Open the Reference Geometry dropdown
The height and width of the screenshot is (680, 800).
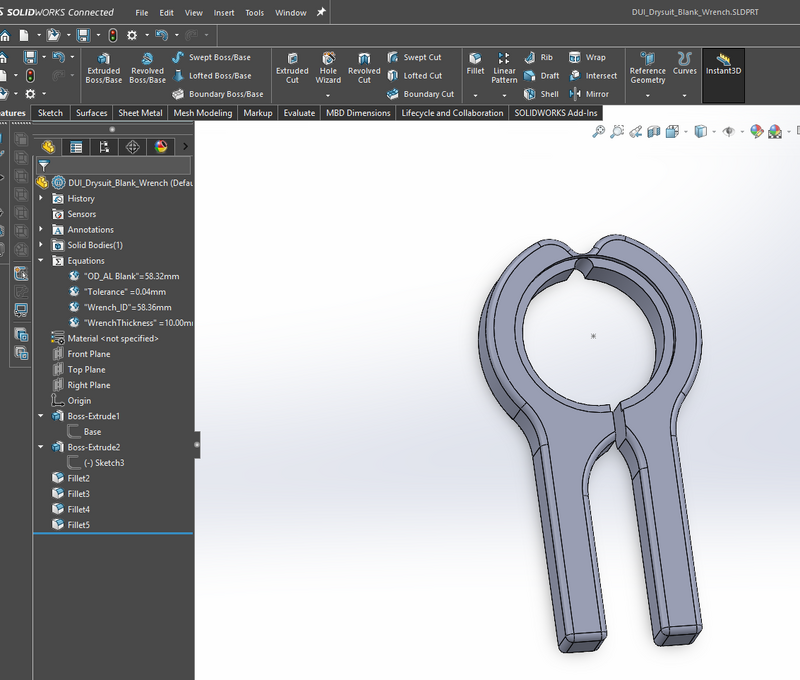click(x=647, y=94)
